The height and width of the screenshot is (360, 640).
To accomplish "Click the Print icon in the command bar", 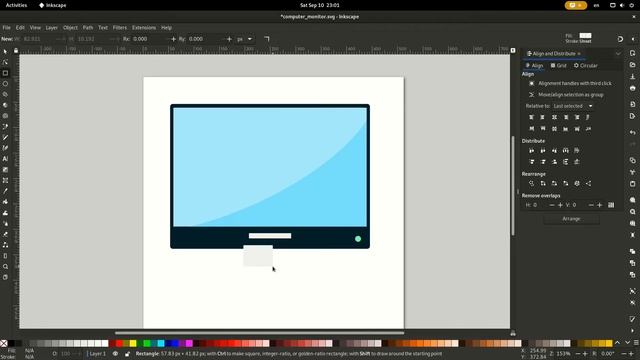I will 633,88.
